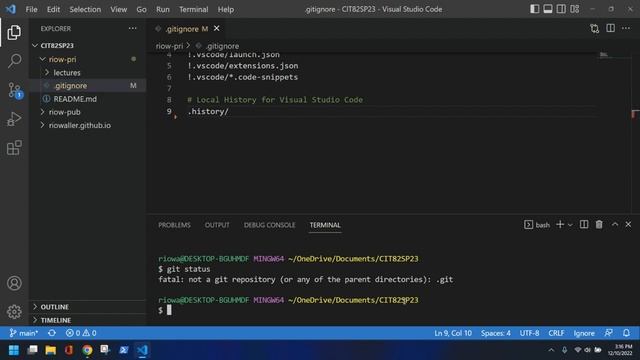Select the Terminal panel tab
Viewport: 640px width, 360px height.
pyautogui.click(x=325, y=225)
